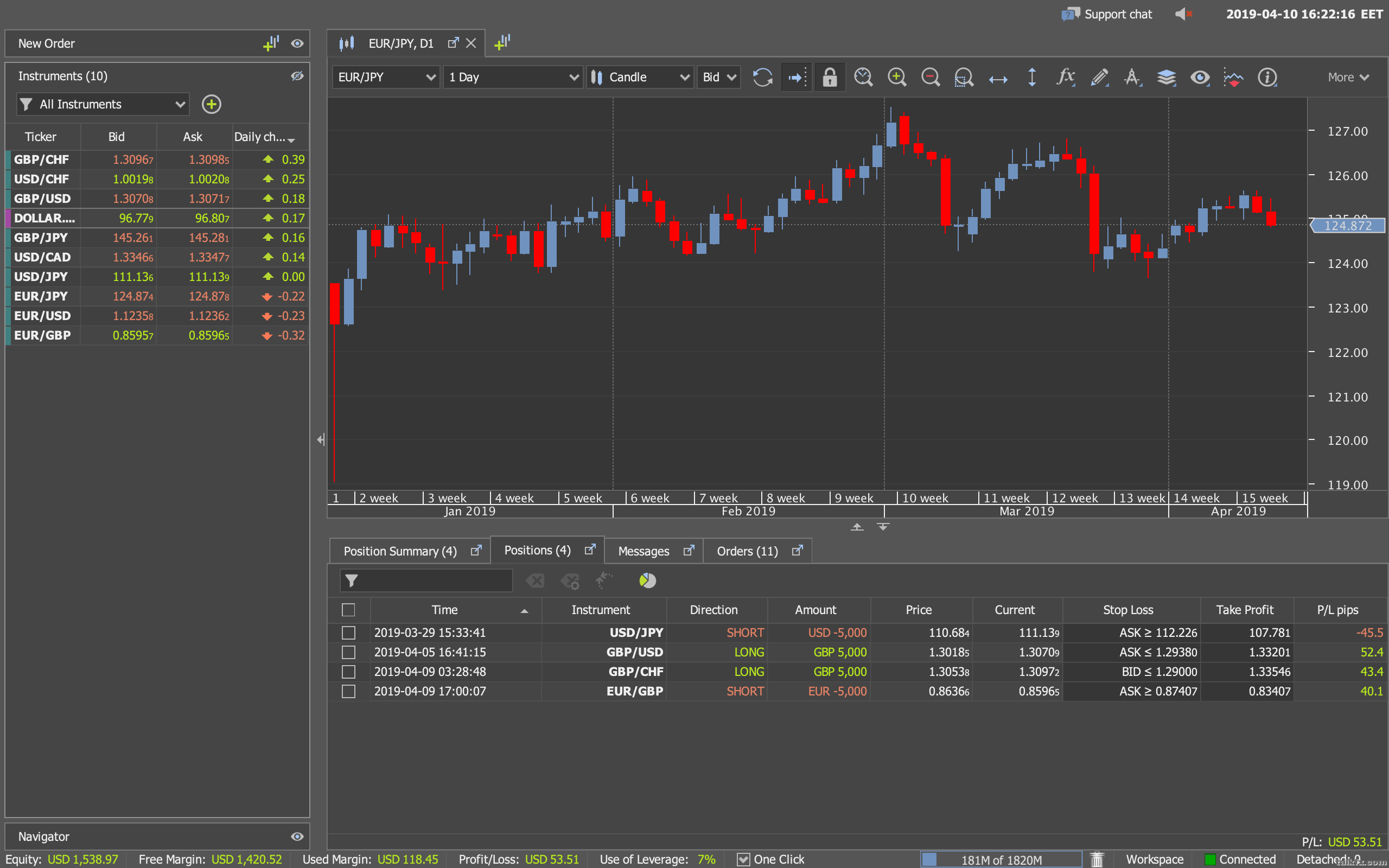Click the memory garbage trash icon
Screen dimensions: 1389x868
(x=1097, y=859)
